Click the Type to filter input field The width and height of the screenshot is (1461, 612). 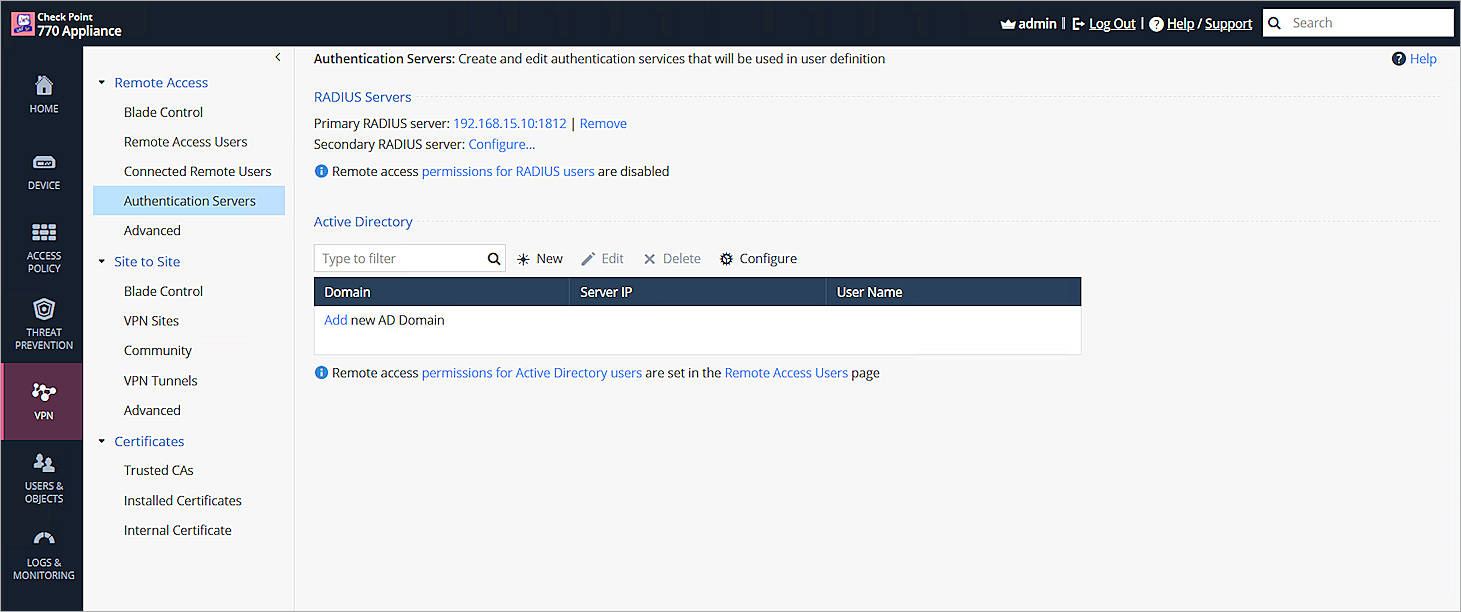[400, 258]
